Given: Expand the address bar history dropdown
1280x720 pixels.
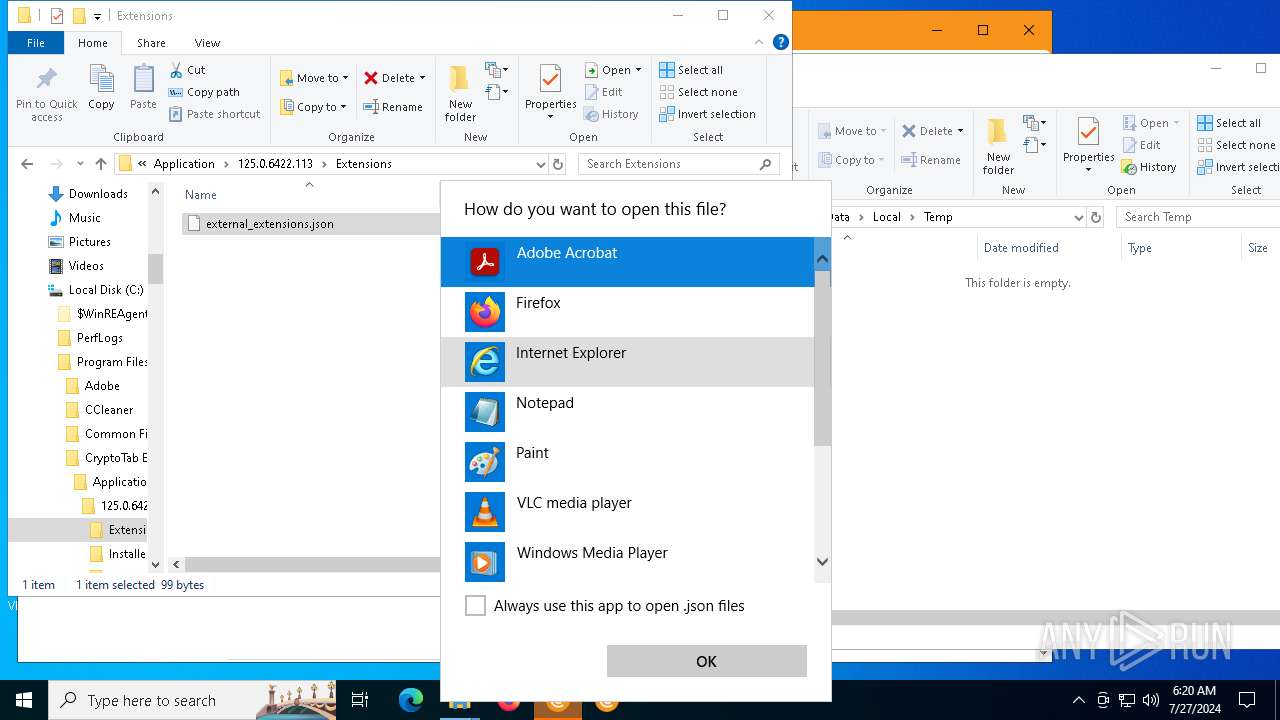Looking at the screenshot, I should coord(540,164).
